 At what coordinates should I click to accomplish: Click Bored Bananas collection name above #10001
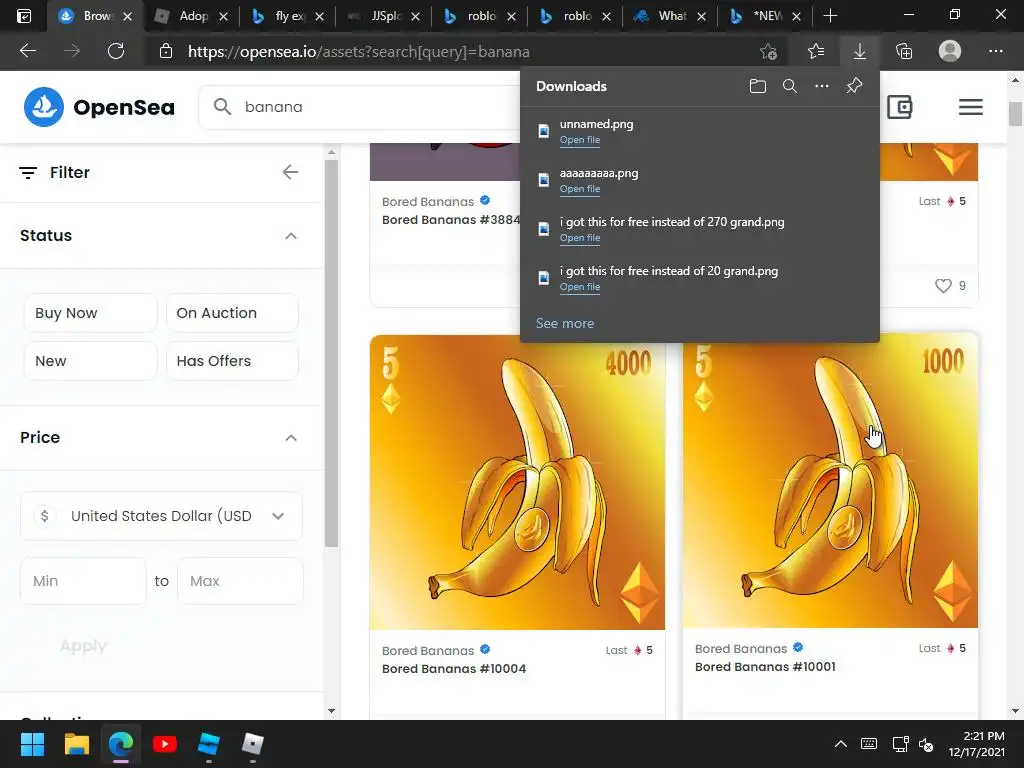pos(741,648)
